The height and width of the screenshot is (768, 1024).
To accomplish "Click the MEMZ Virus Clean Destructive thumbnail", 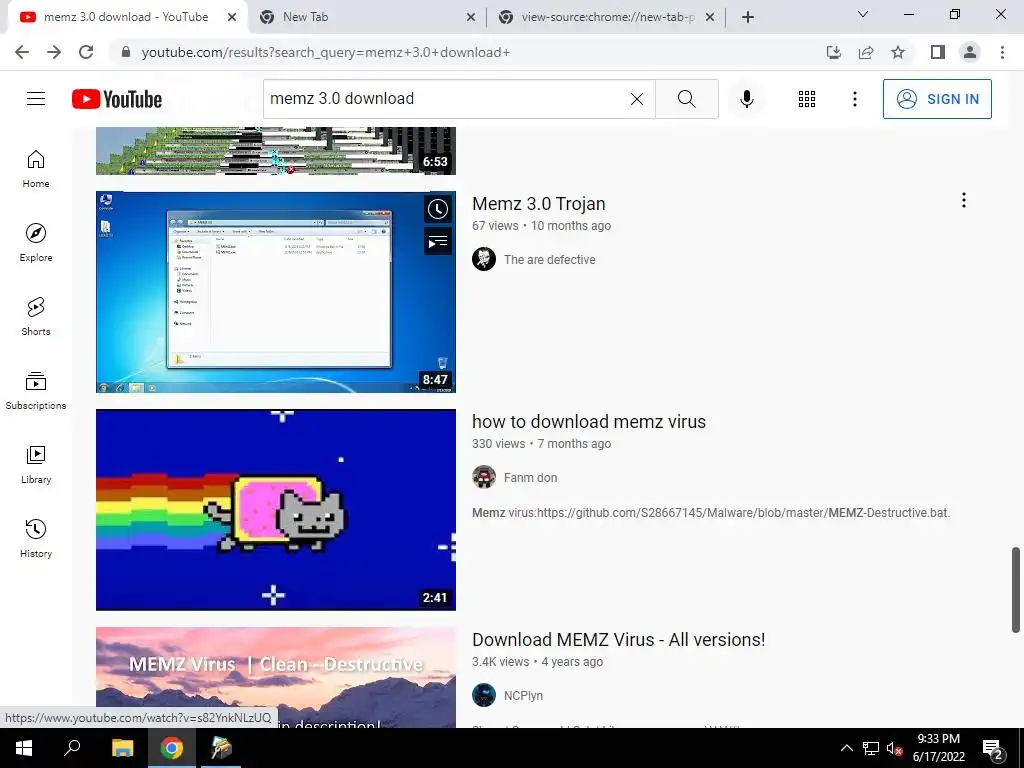I will click(x=276, y=678).
